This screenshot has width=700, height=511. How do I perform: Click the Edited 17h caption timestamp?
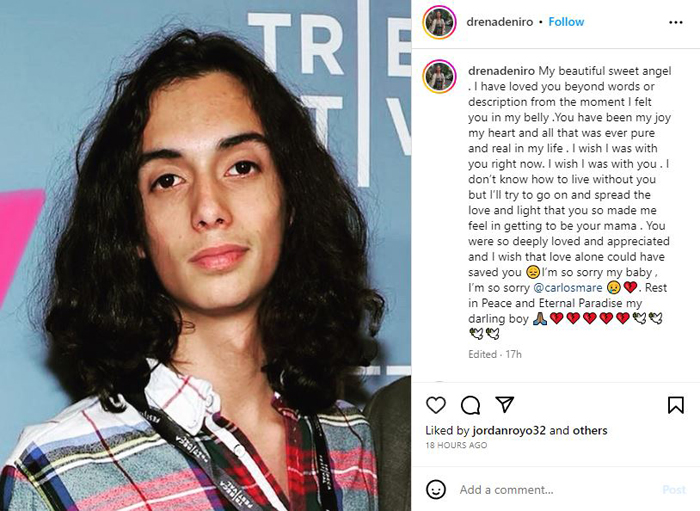[495, 354]
